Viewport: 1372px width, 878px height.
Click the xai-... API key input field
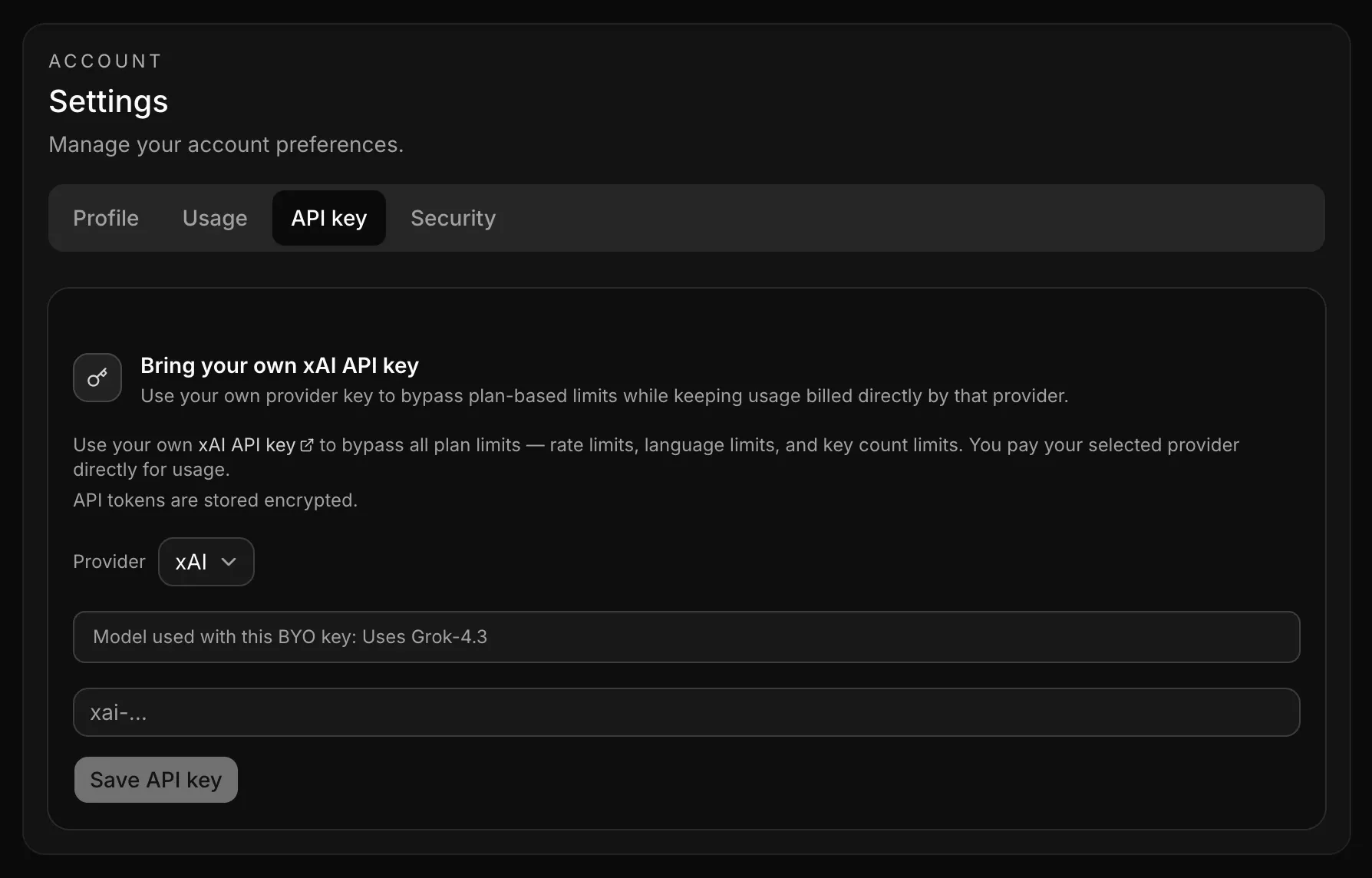pyautogui.click(x=687, y=712)
